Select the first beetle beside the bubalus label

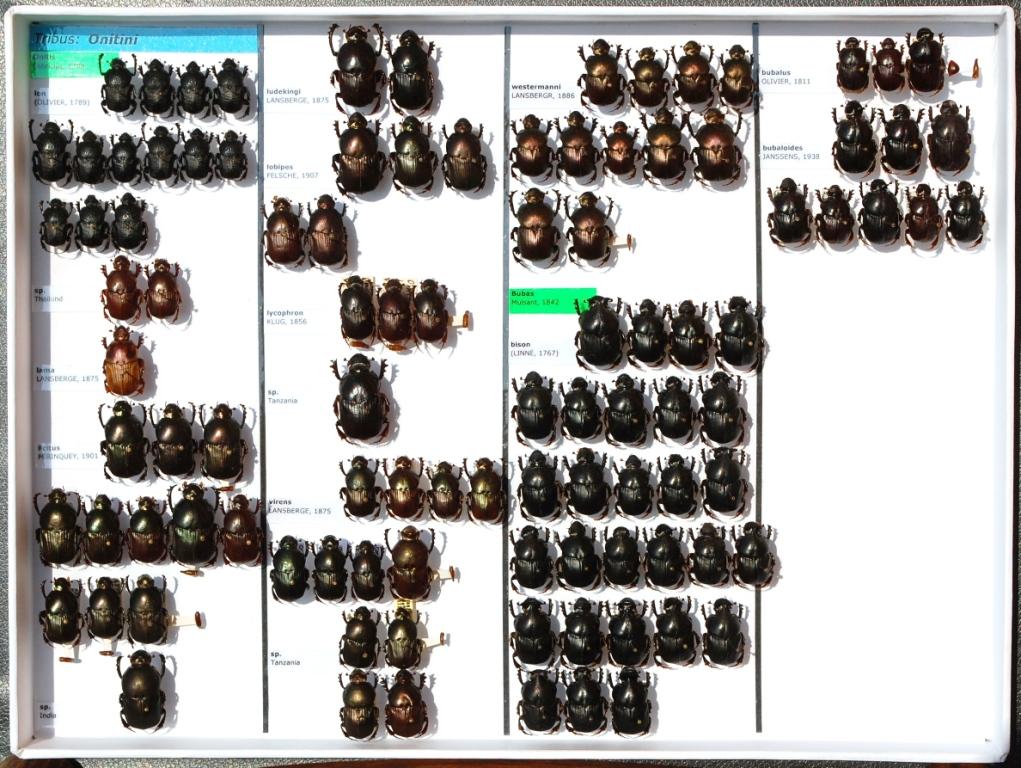(852, 65)
